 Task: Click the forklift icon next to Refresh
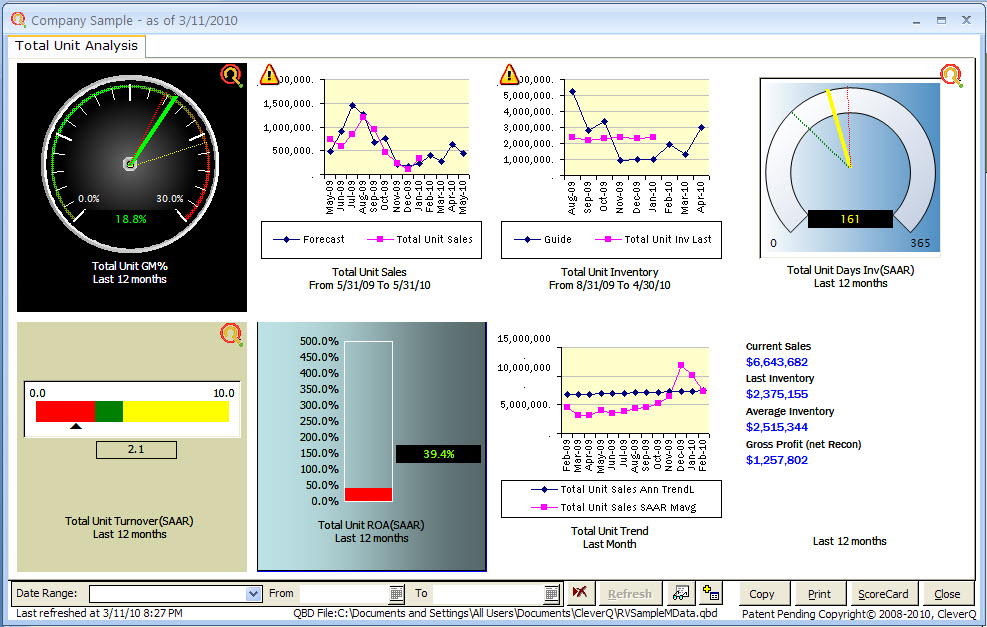coord(681,594)
